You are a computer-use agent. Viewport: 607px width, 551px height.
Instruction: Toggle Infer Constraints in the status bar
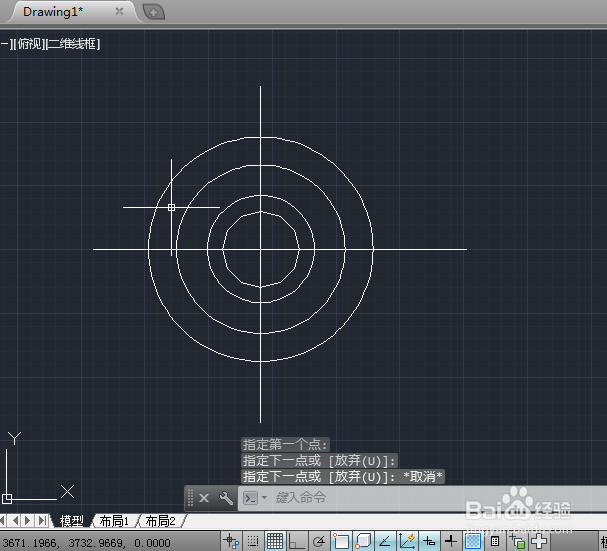[231, 541]
